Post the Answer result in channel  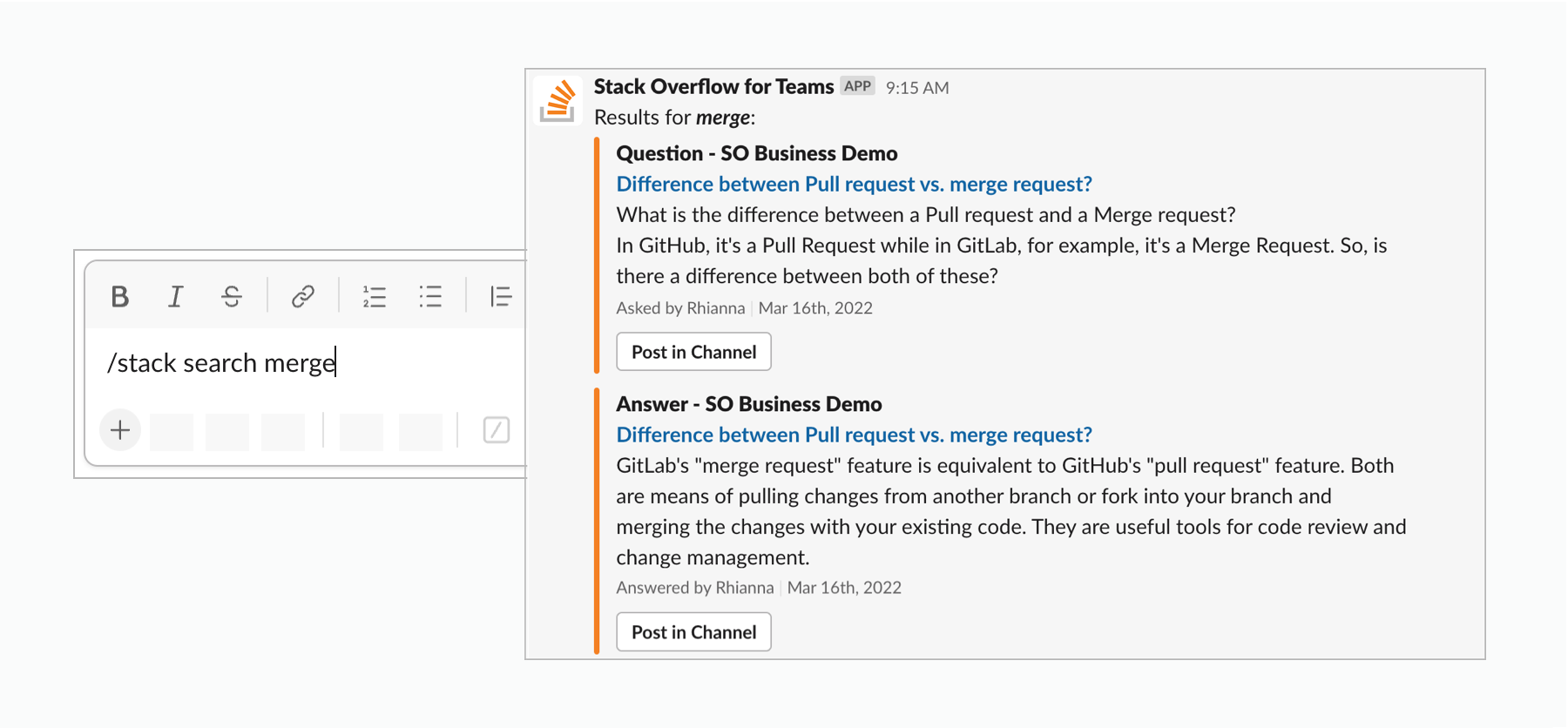(x=693, y=632)
